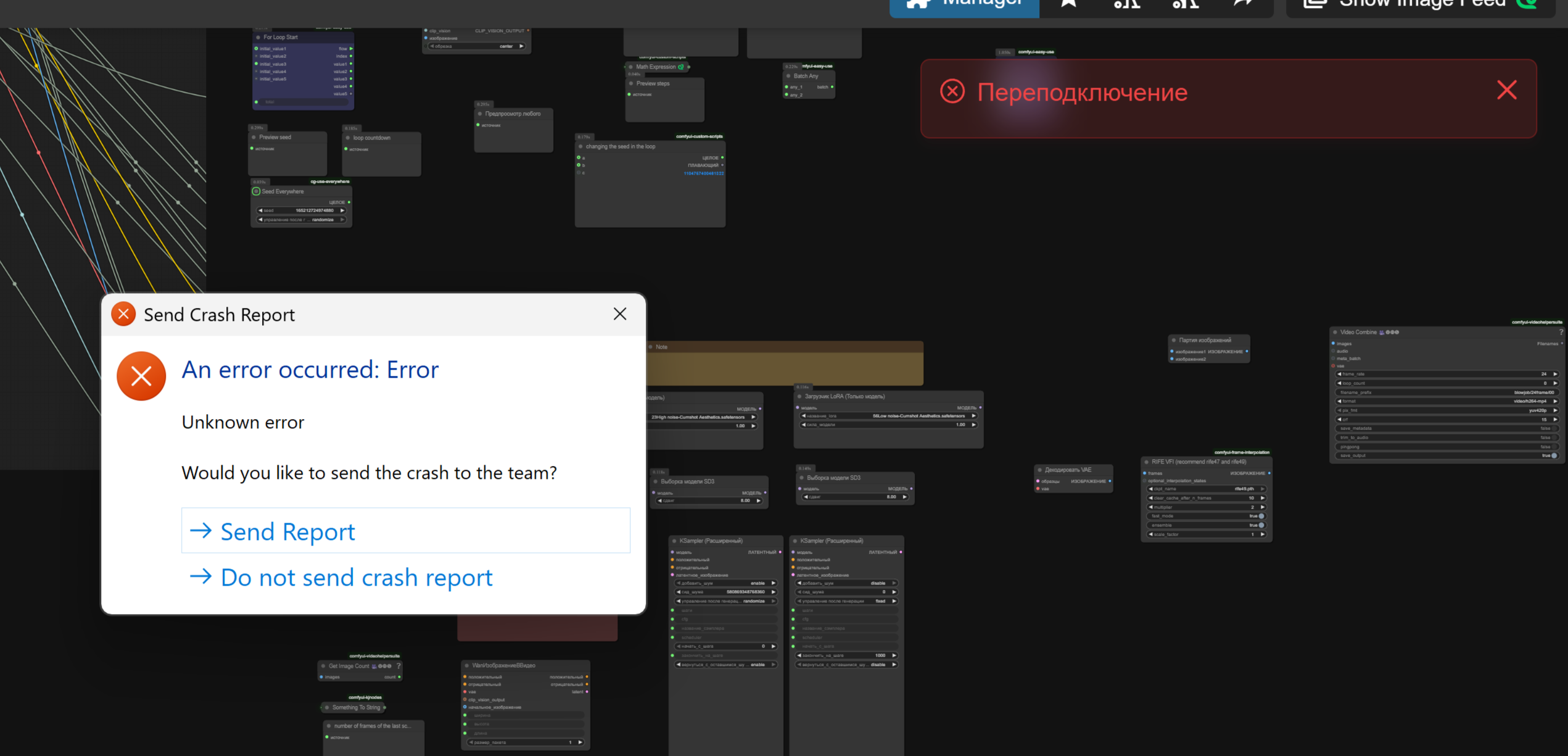Toggle ensemble switch in RIFE VFI

click(1260, 525)
